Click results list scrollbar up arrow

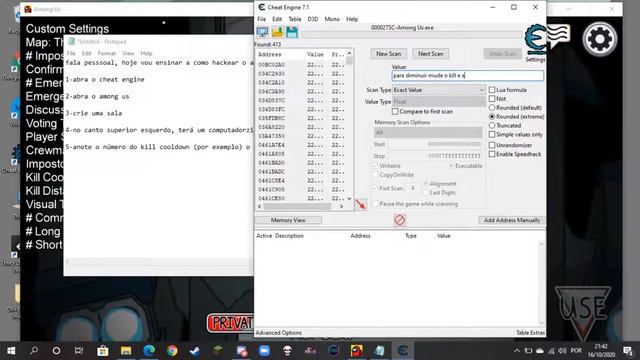point(349,53)
